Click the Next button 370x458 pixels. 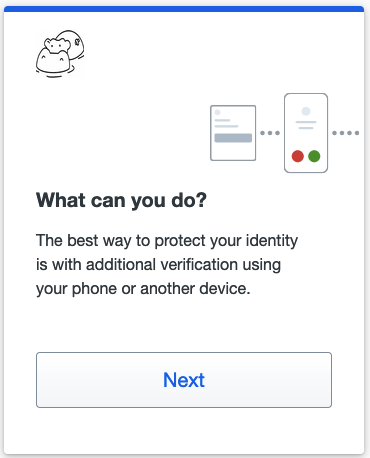pyautogui.click(x=184, y=380)
